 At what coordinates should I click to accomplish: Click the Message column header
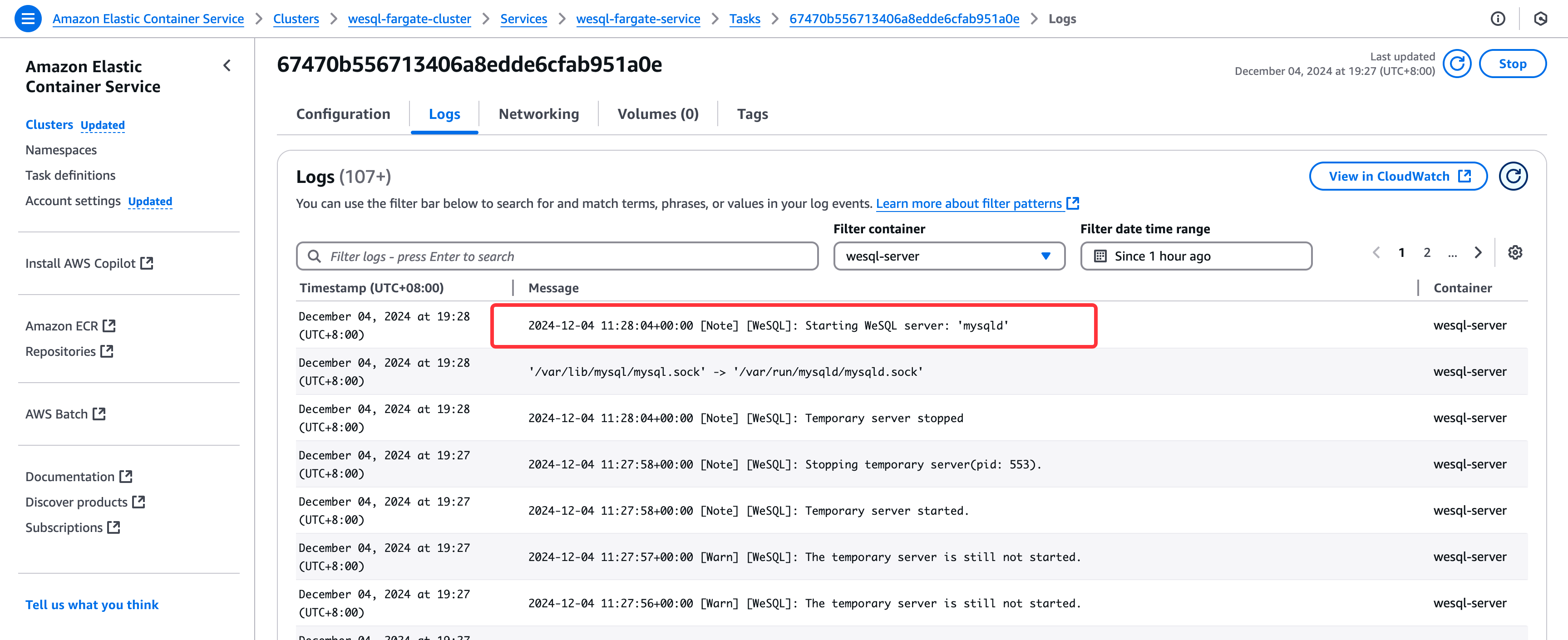click(553, 288)
